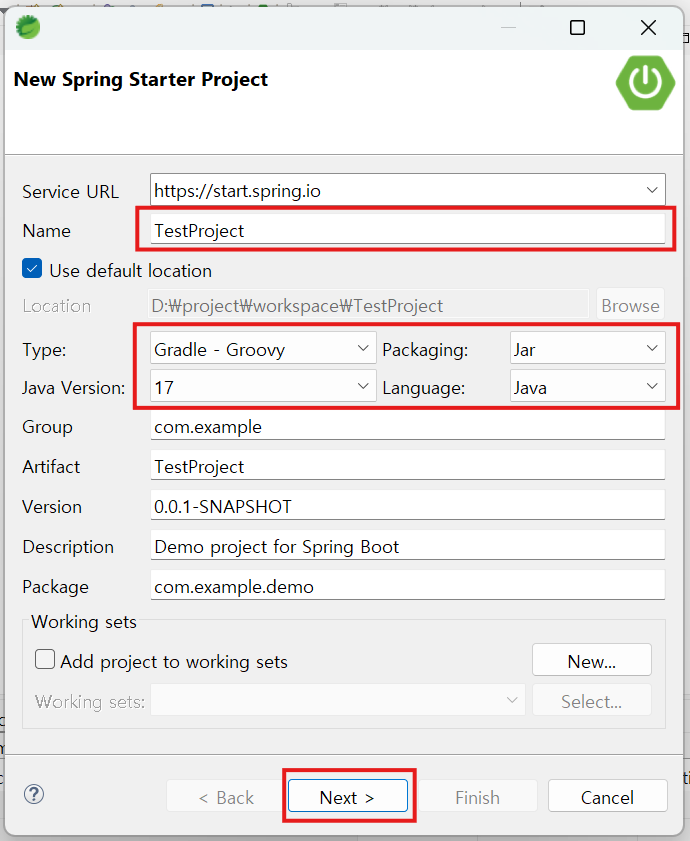Click the Spring leaf icon in title bar

coord(28,27)
